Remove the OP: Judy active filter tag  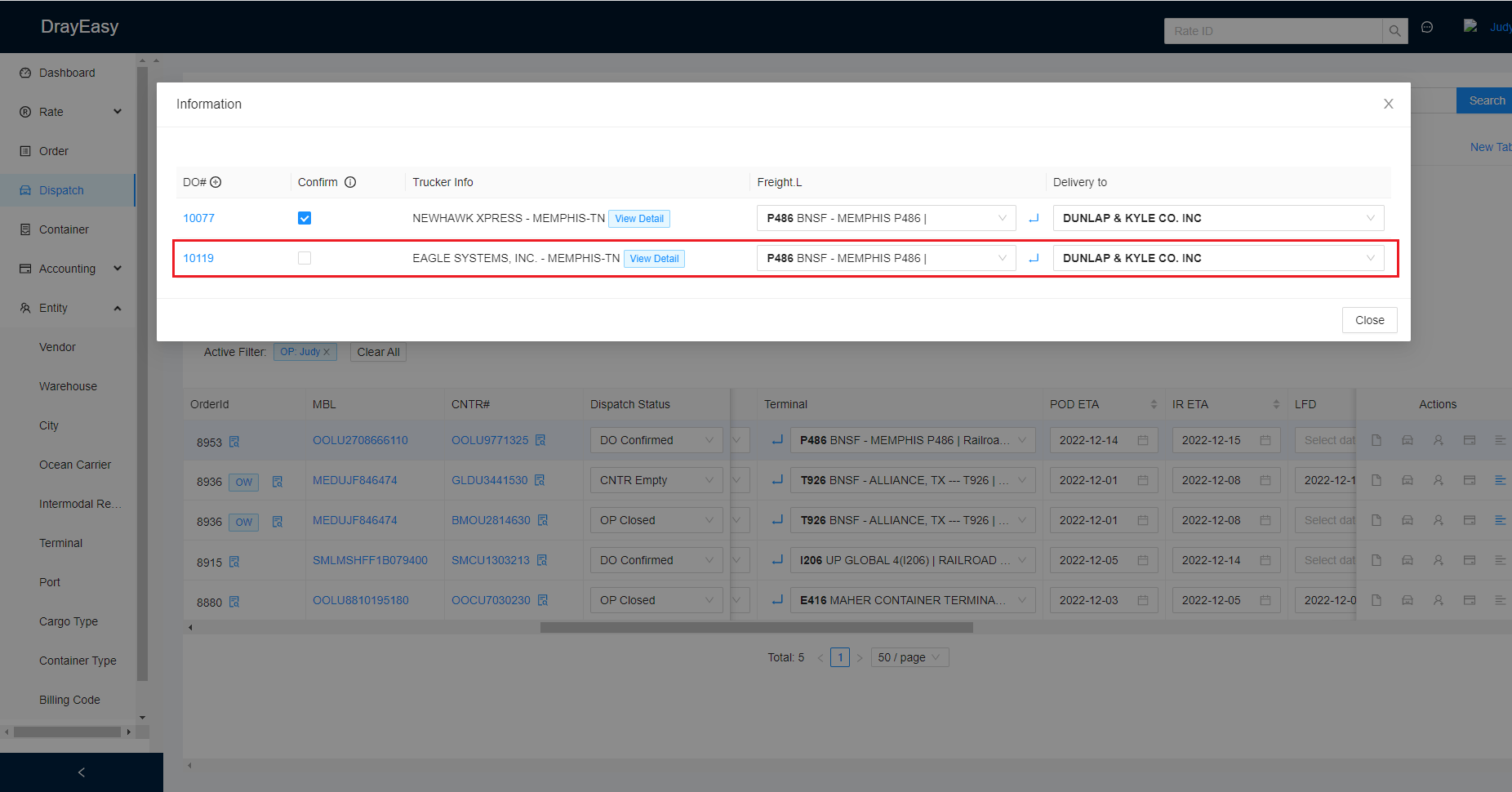[x=327, y=352]
